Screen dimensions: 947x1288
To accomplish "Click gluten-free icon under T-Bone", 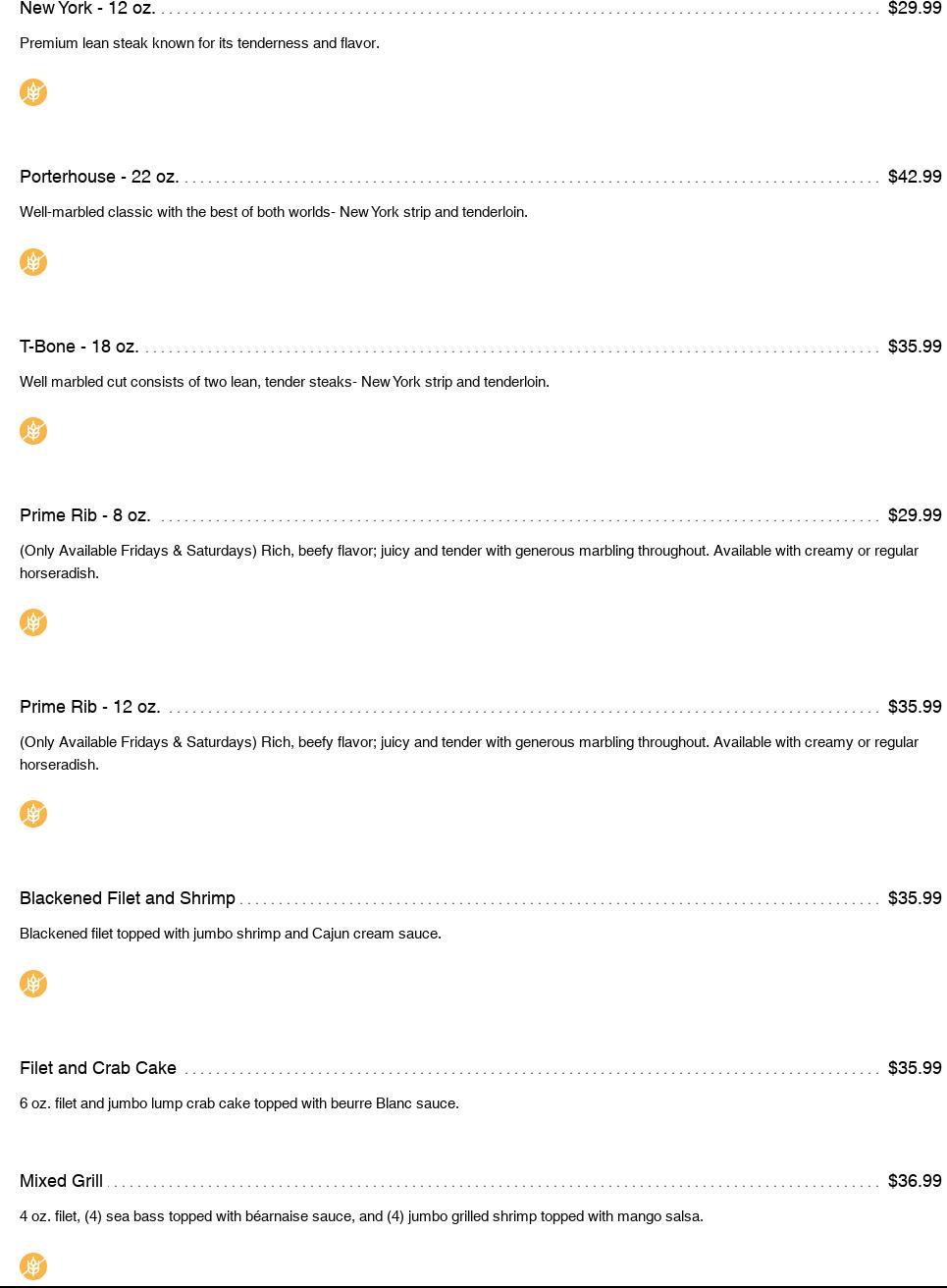I will tap(33, 431).
